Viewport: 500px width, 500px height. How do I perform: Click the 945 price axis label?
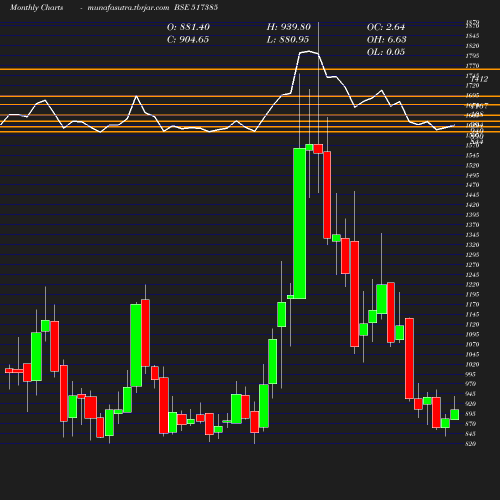point(471,394)
